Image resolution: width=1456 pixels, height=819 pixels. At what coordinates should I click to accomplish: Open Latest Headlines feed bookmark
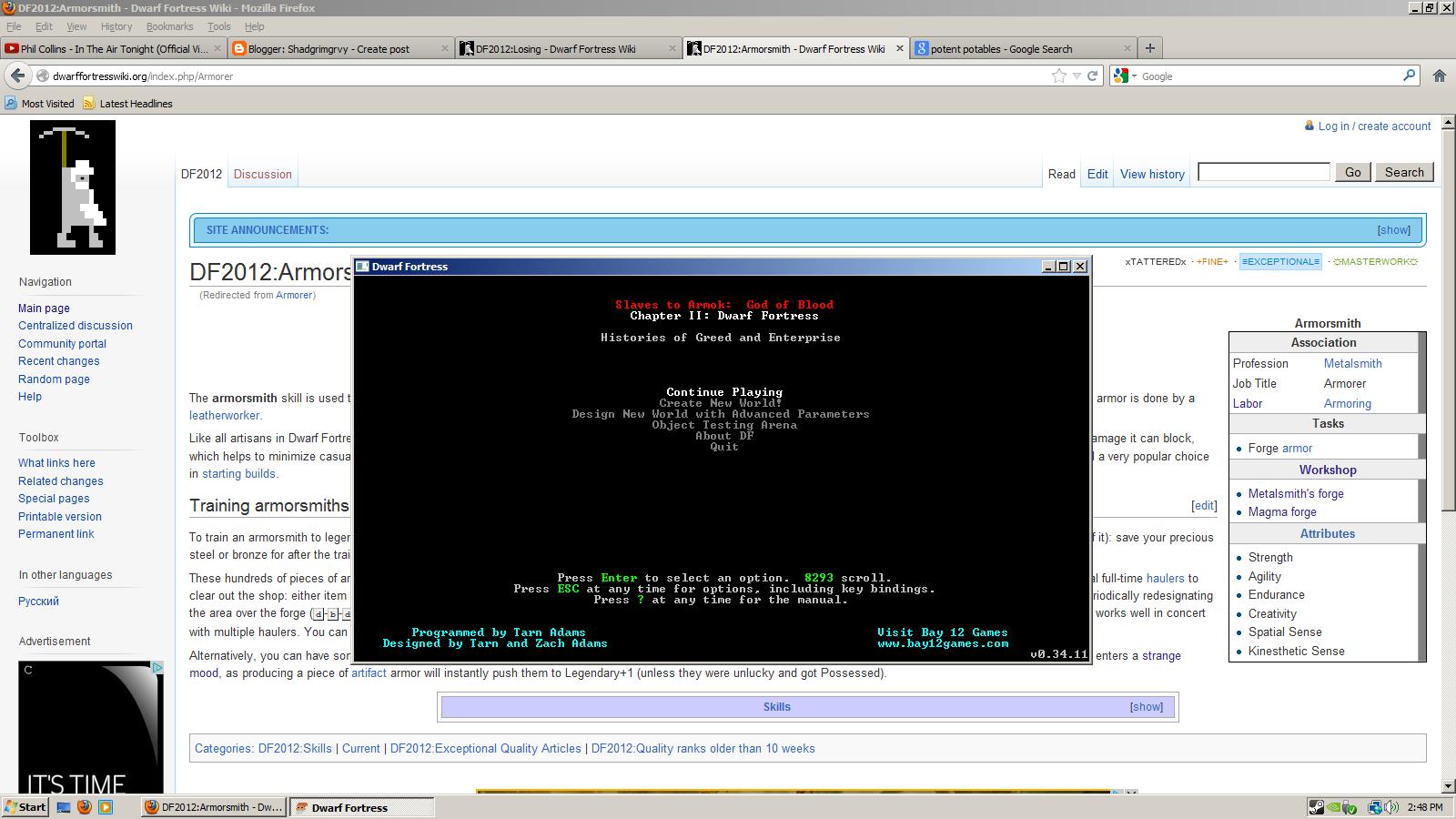(127, 104)
